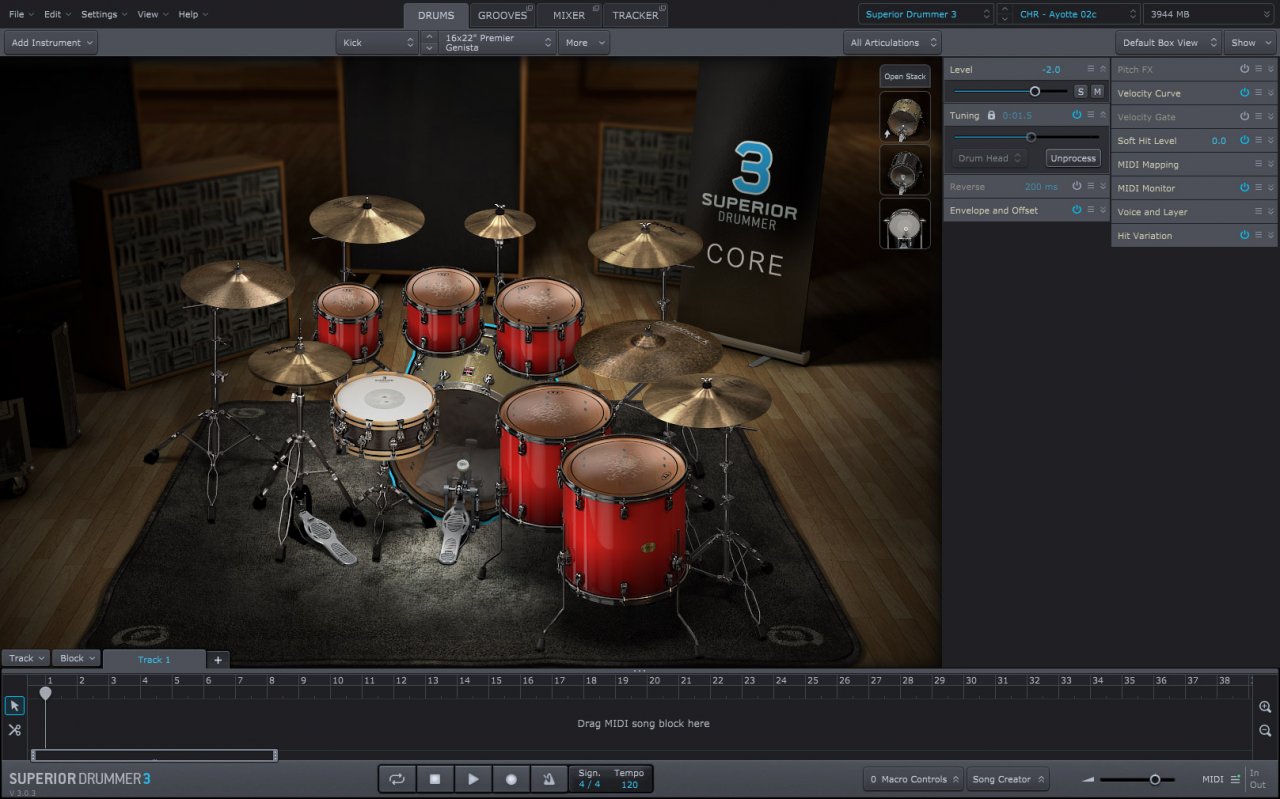Toggle the Tuning power button
1280x799 pixels.
point(1077,115)
